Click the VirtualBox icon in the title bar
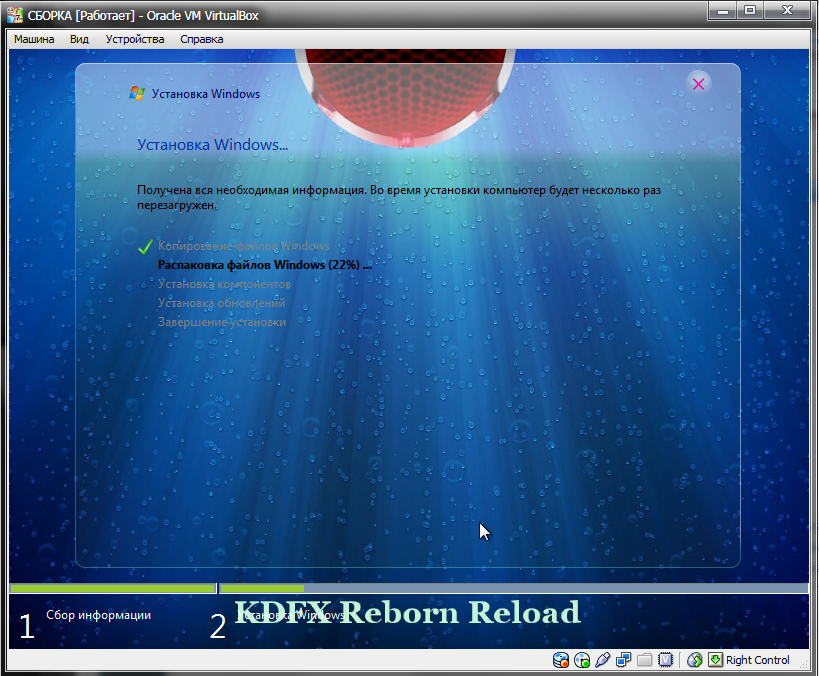The height and width of the screenshot is (676, 819). pos(15,15)
